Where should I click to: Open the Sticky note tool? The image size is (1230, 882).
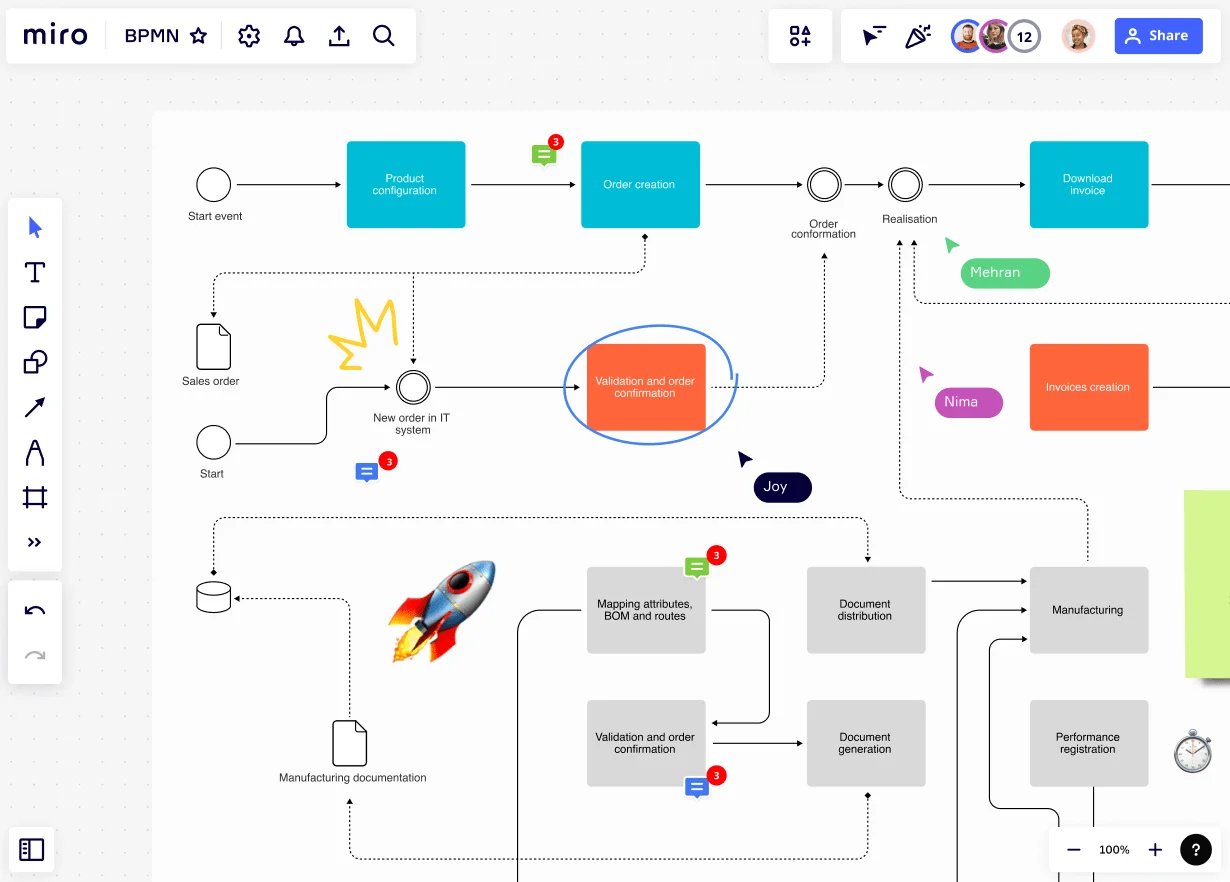click(34, 317)
